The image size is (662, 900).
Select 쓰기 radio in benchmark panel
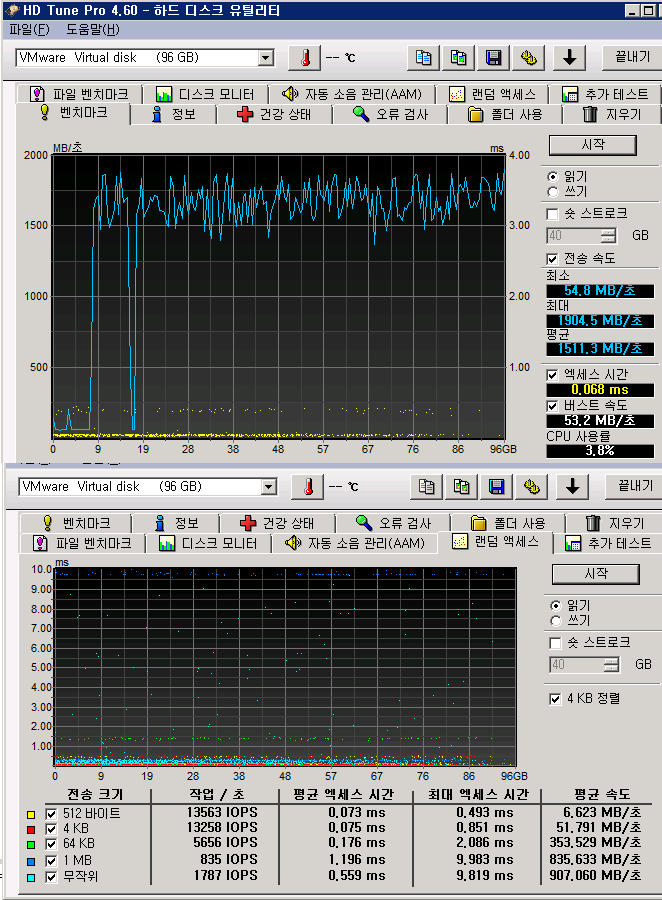pos(552,192)
